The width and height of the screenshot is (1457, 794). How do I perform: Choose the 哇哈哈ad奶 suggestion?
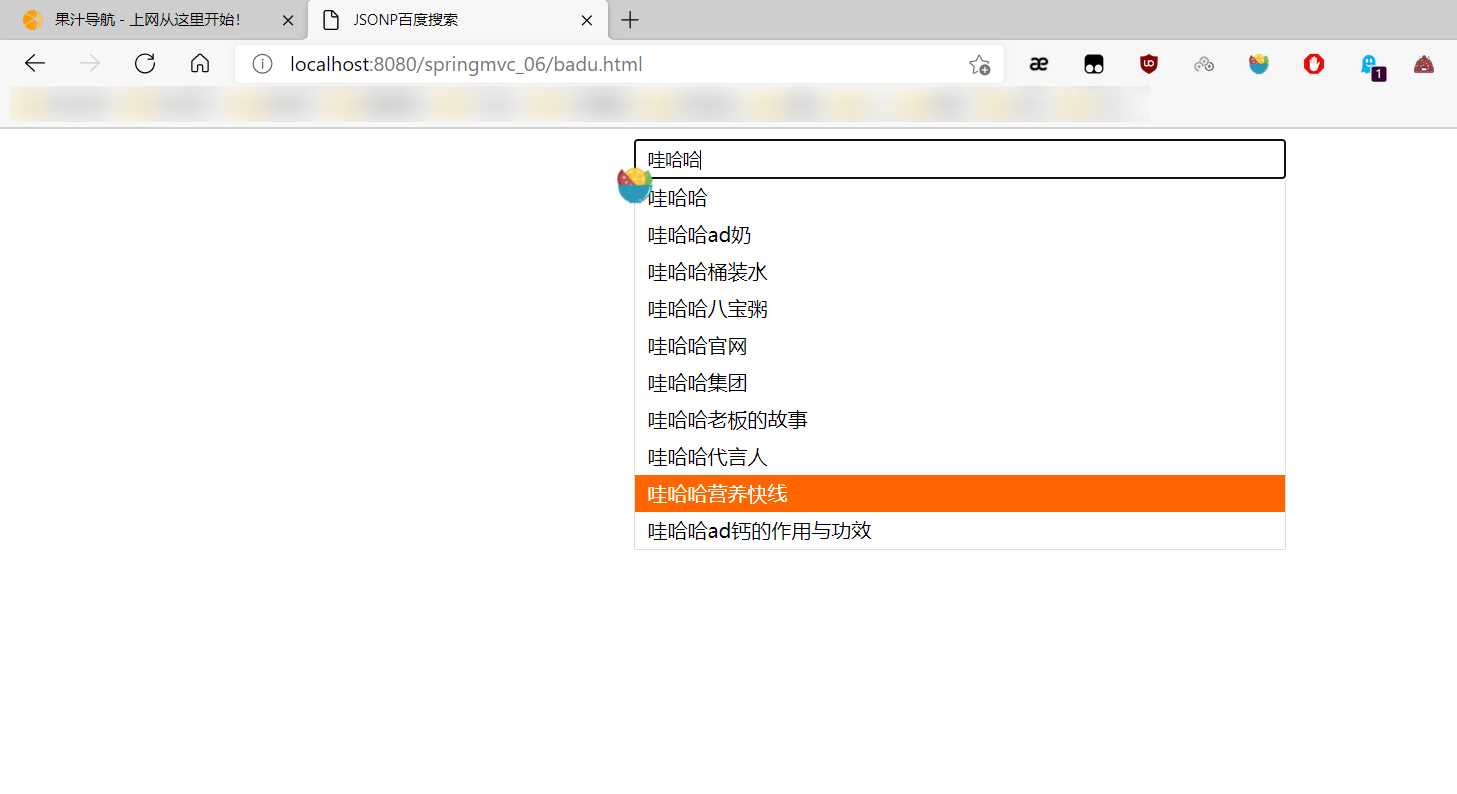tap(700, 235)
